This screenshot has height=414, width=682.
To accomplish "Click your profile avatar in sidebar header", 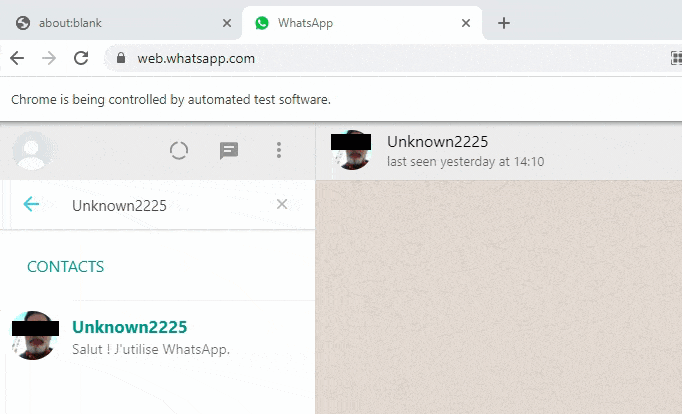I will (32, 151).
